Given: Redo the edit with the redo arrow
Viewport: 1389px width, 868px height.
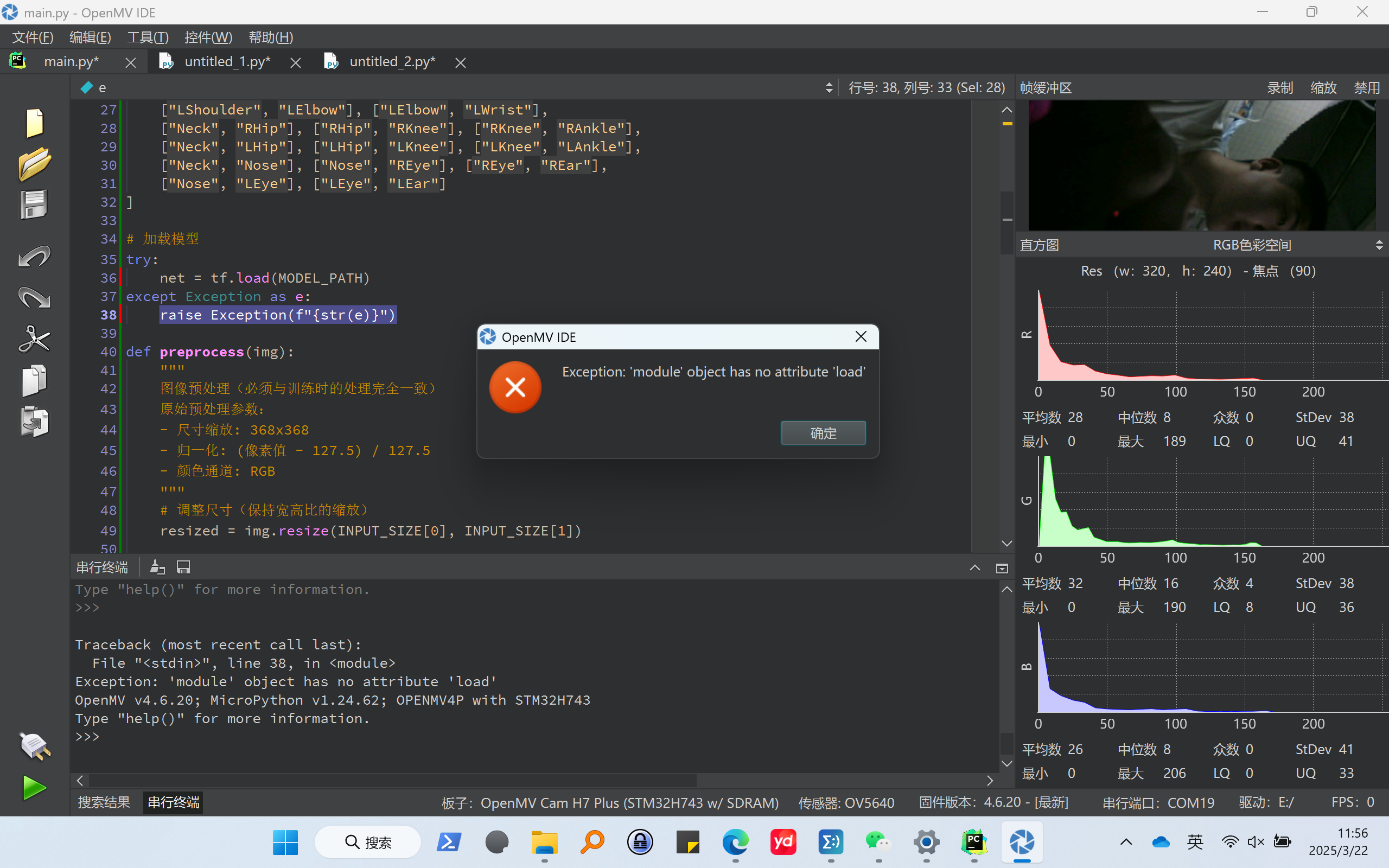Looking at the screenshot, I should [34, 297].
